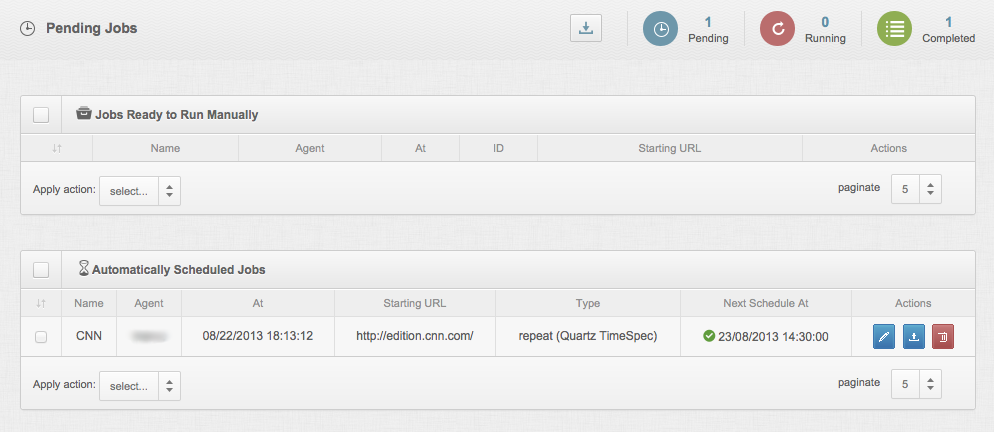Image resolution: width=994 pixels, height=432 pixels.
Task: Open Apply action dropdown in Scheduled Jobs panel
Action: click(x=140, y=385)
